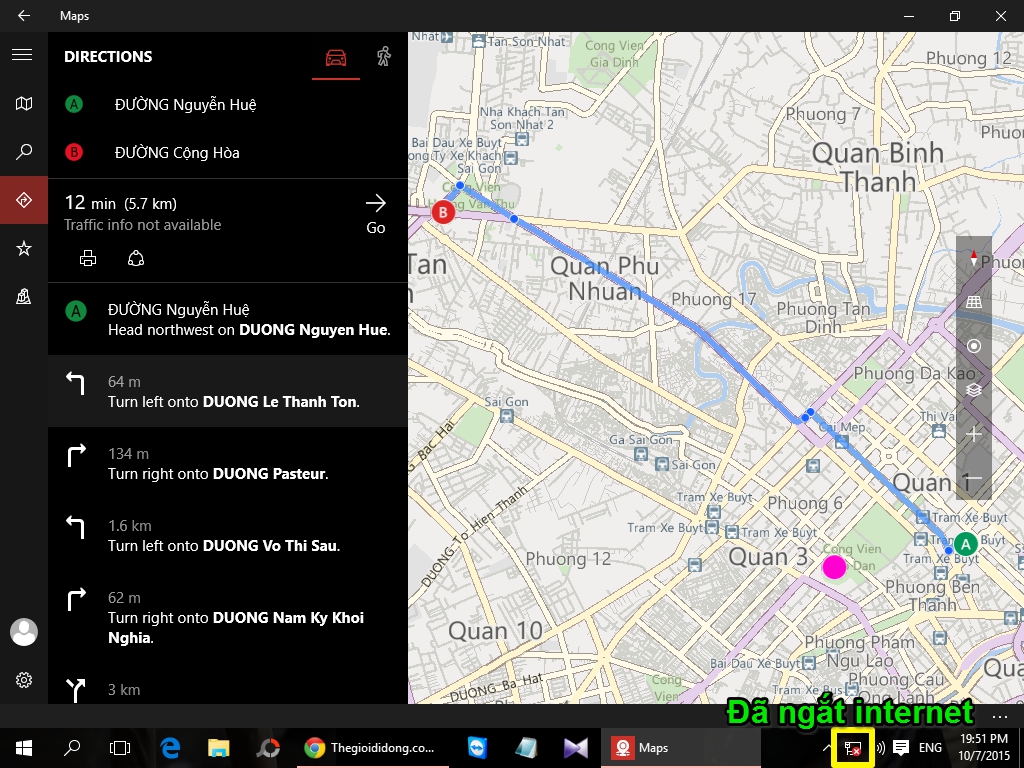Switch to the Map view sidebar icon

pyautogui.click(x=24, y=103)
